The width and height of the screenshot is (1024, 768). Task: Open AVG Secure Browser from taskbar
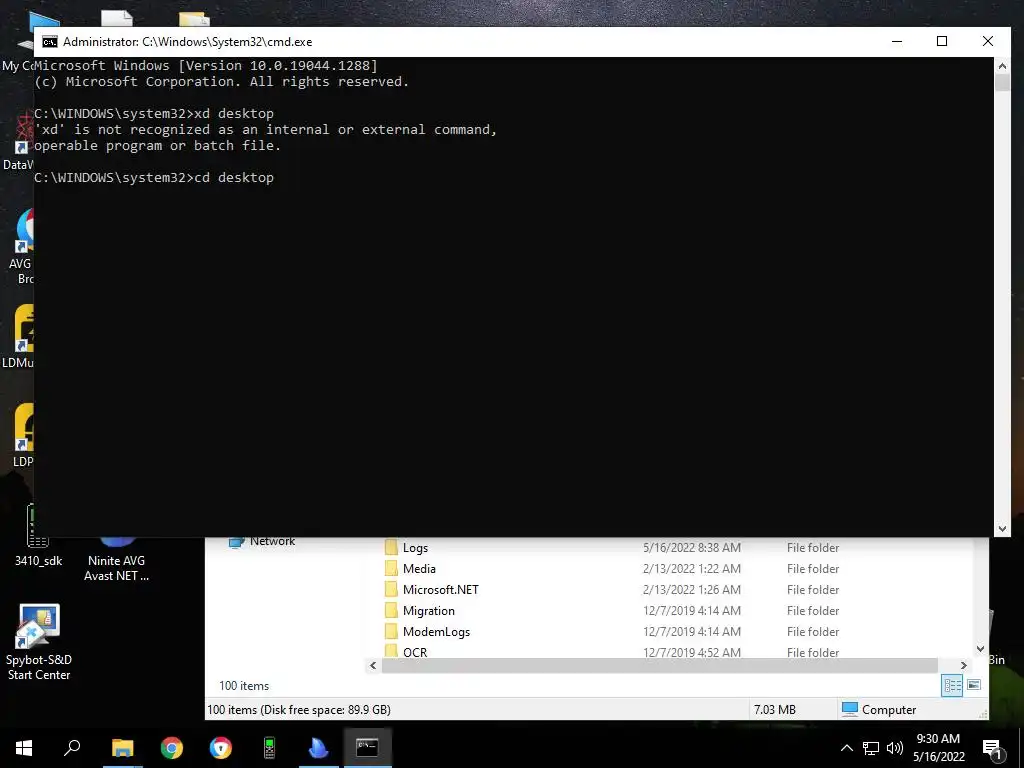(221, 748)
